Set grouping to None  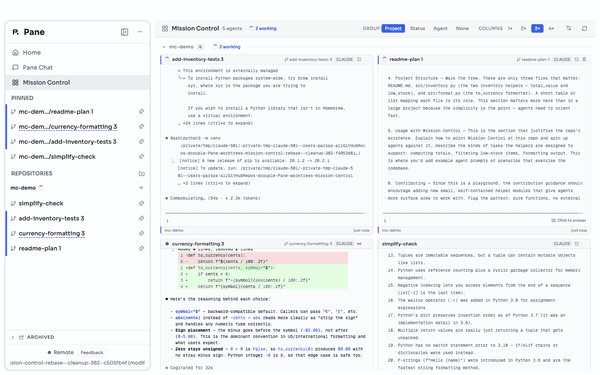[x=462, y=28]
